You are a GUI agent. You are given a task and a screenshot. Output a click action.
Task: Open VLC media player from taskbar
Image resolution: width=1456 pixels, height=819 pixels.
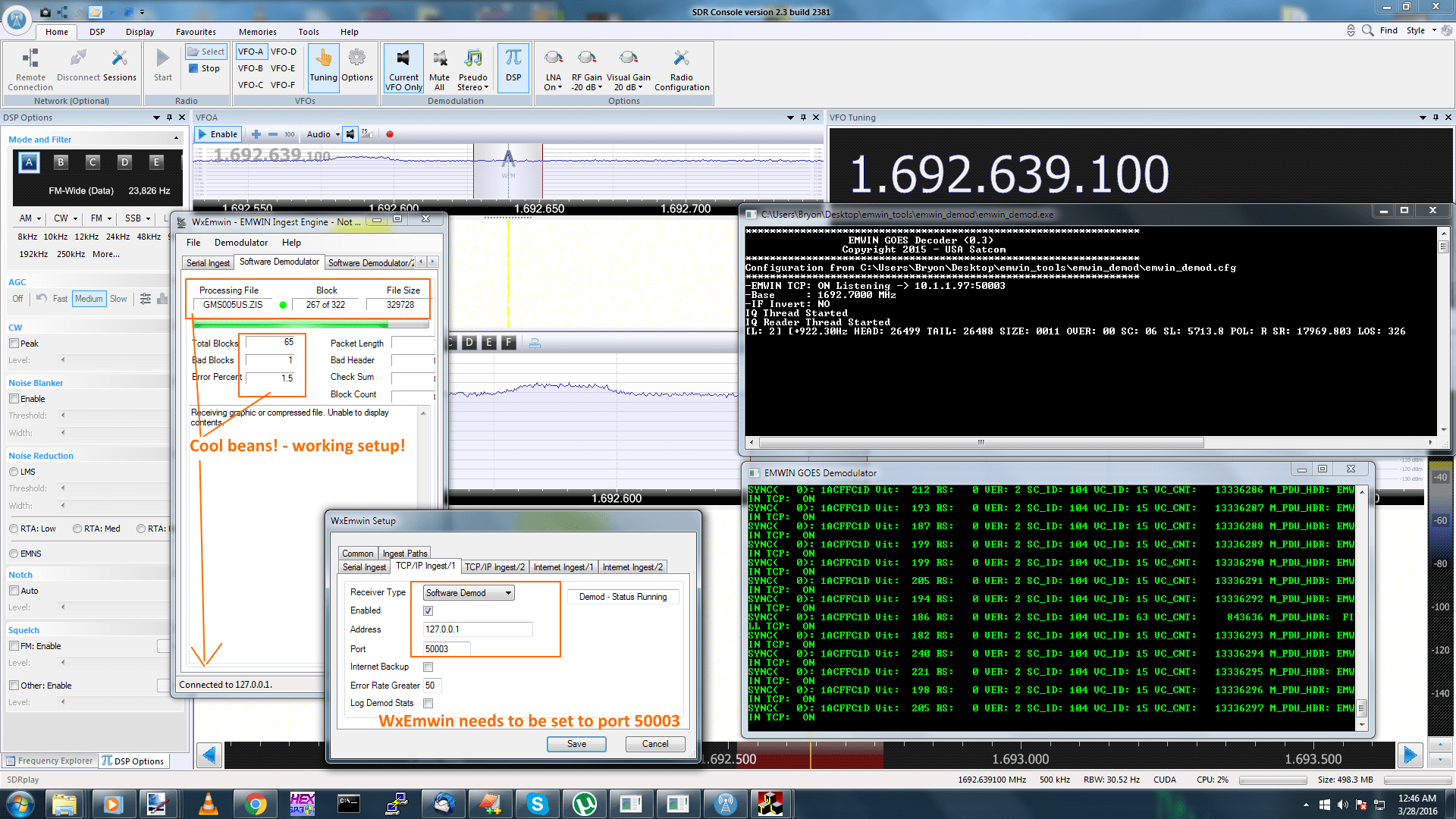click(x=209, y=804)
